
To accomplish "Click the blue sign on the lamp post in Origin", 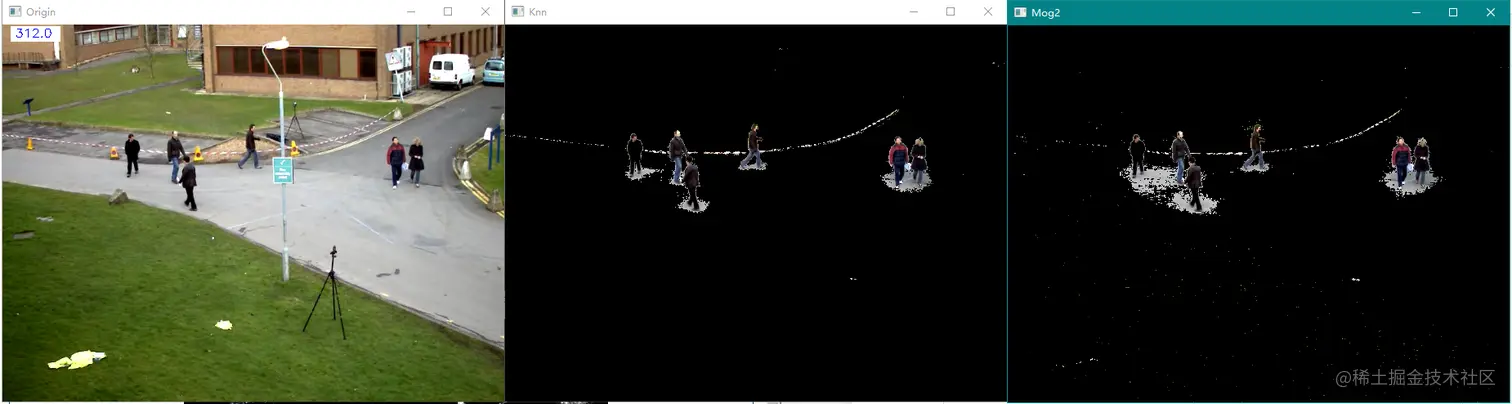I will (283, 170).
